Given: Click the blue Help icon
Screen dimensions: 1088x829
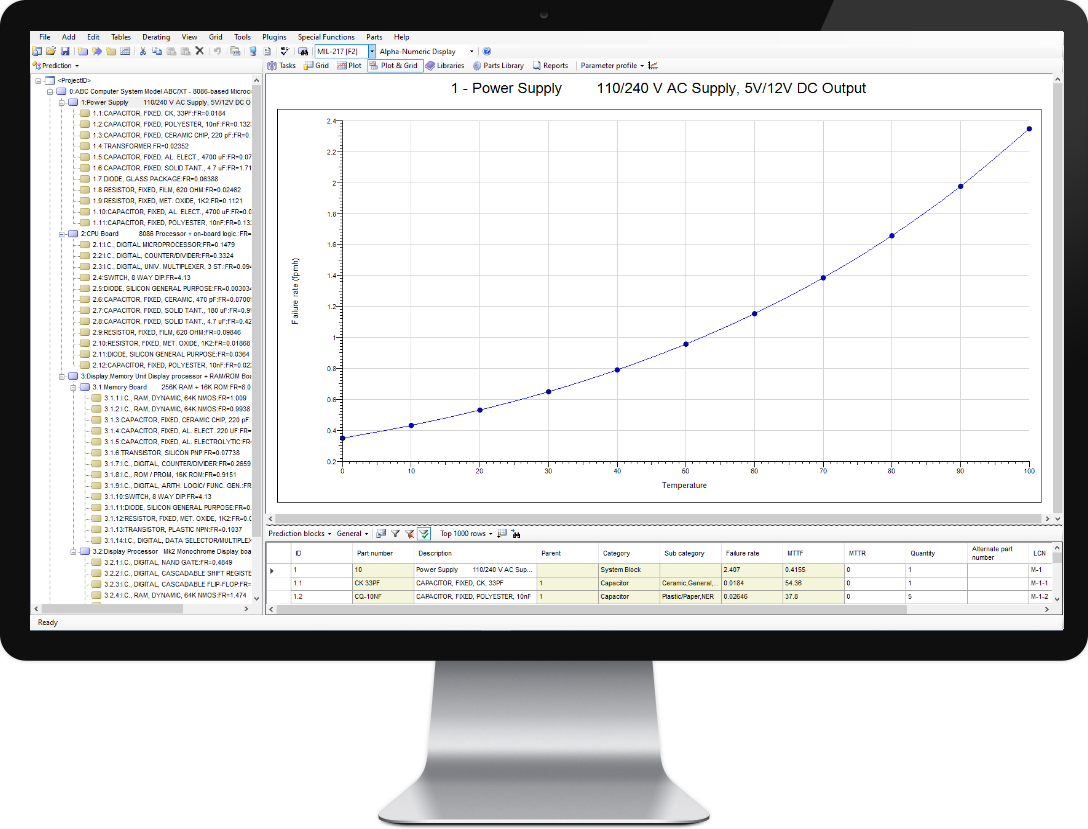Looking at the screenshot, I should pos(487,51).
